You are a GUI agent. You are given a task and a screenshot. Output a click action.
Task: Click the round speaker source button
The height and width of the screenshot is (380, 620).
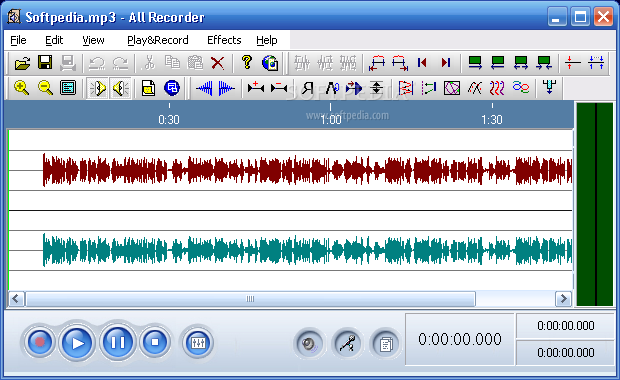pyautogui.click(x=309, y=344)
